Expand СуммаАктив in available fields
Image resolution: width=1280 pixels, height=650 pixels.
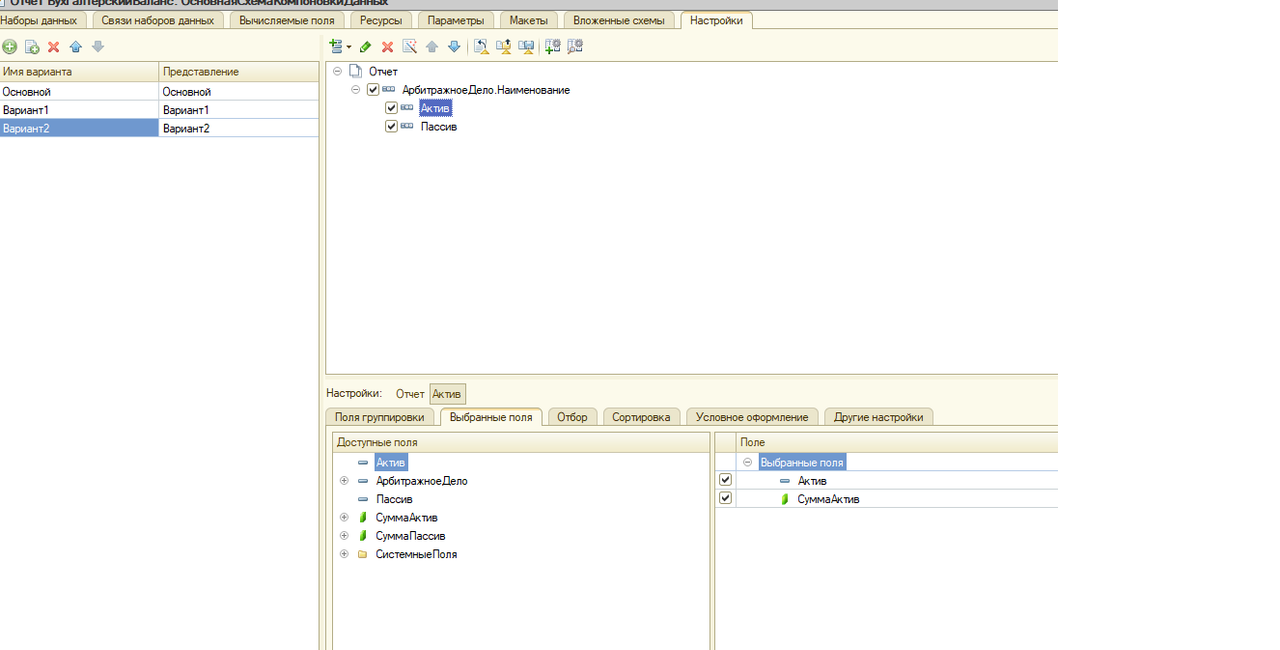(344, 518)
